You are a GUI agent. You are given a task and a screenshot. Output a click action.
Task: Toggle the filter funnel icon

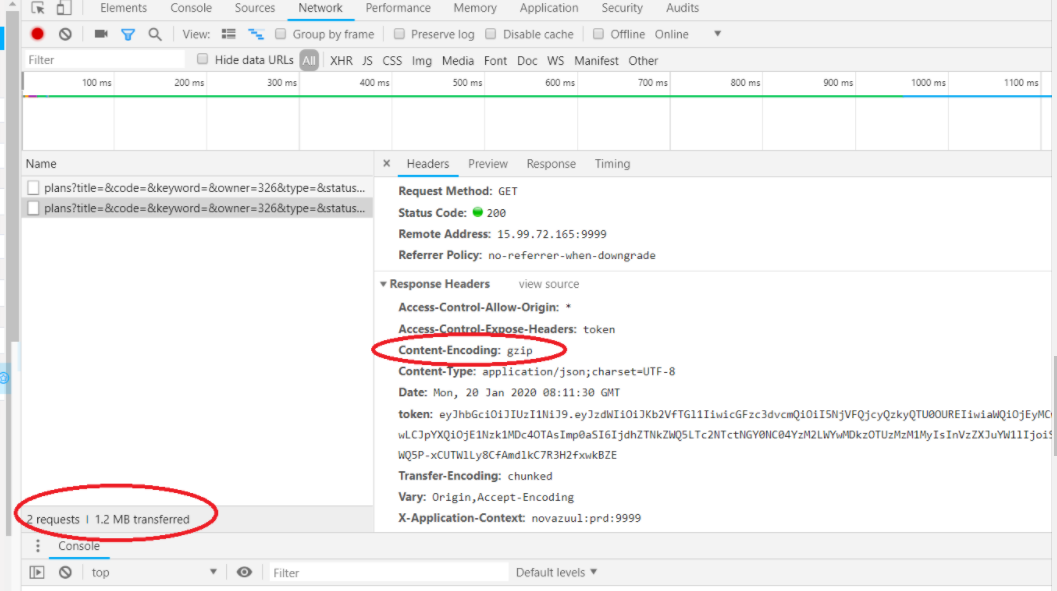point(127,34)
